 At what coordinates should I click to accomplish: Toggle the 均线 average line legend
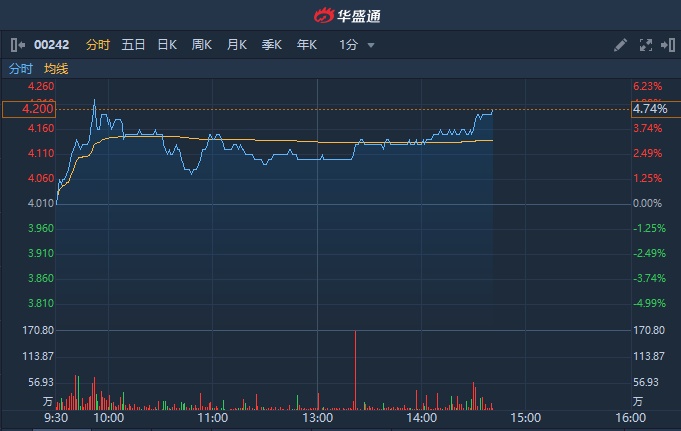point(56,69)
